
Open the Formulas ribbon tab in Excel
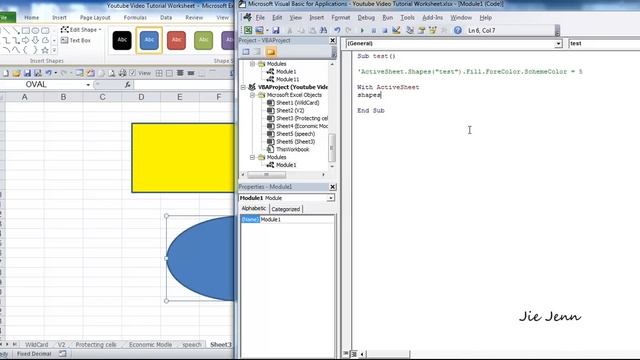[x=135, y=18]
